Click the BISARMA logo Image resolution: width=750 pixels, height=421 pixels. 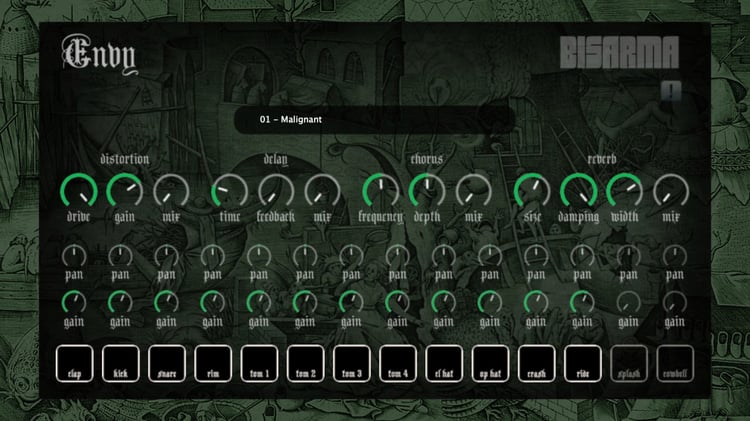pyautogui.click(x=619, y=52)
